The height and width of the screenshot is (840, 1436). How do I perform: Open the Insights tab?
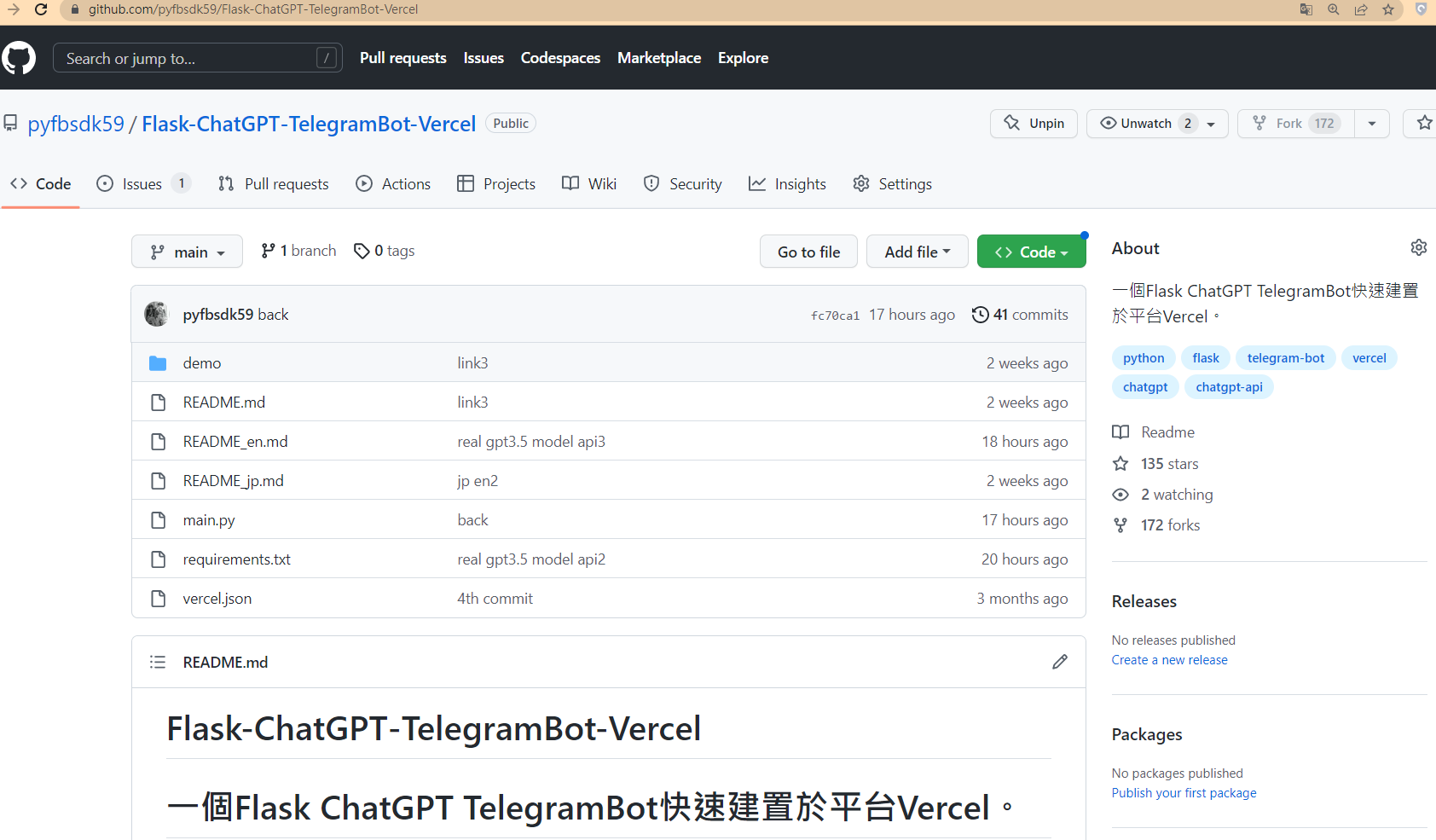(787, 183)
